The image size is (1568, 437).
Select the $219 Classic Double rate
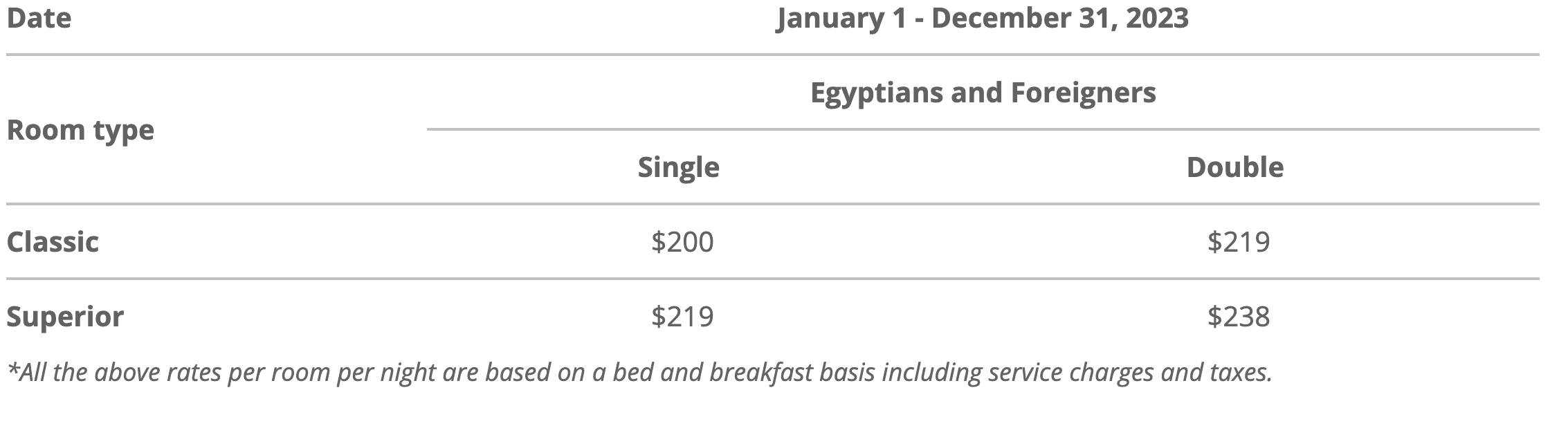point(1239,242)
